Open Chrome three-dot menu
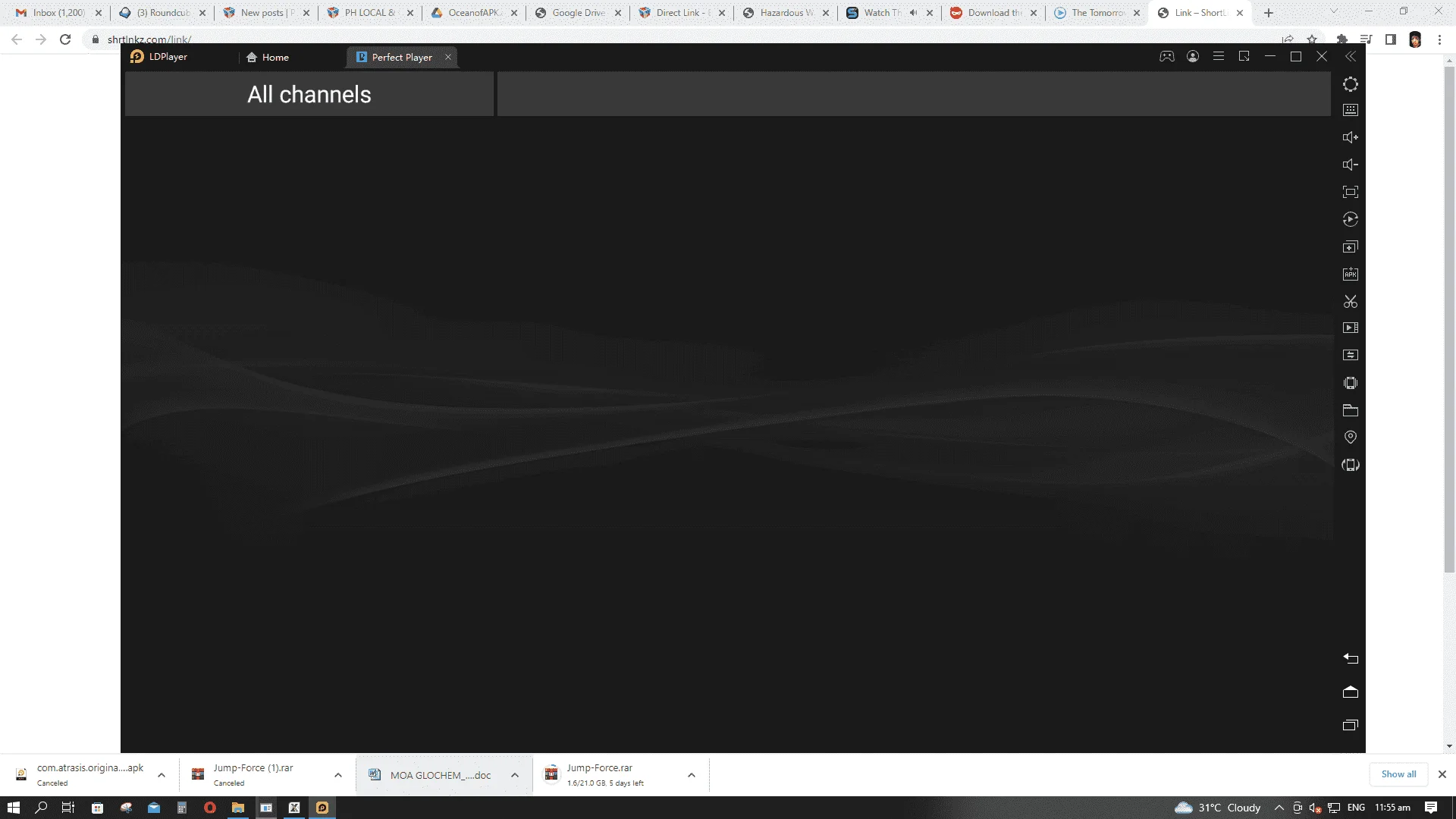1456x819 pixels. pyautogui.click(x=1439, y=39)
